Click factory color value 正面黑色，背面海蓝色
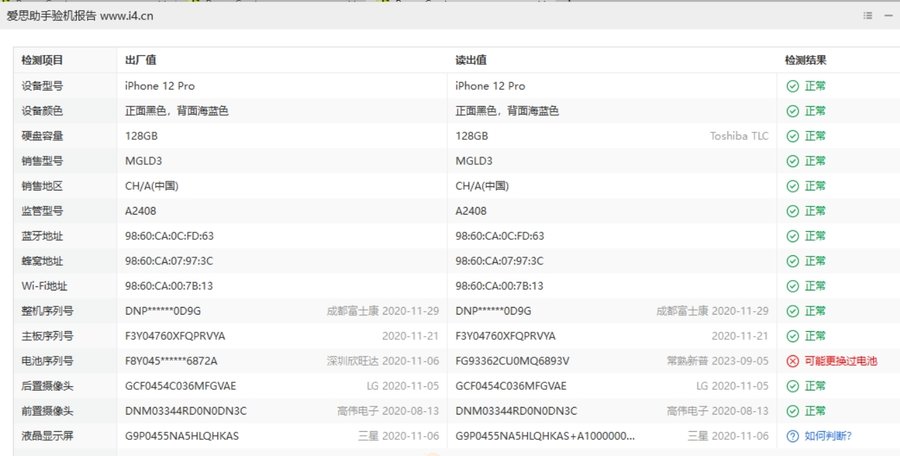 pos(177,111)
